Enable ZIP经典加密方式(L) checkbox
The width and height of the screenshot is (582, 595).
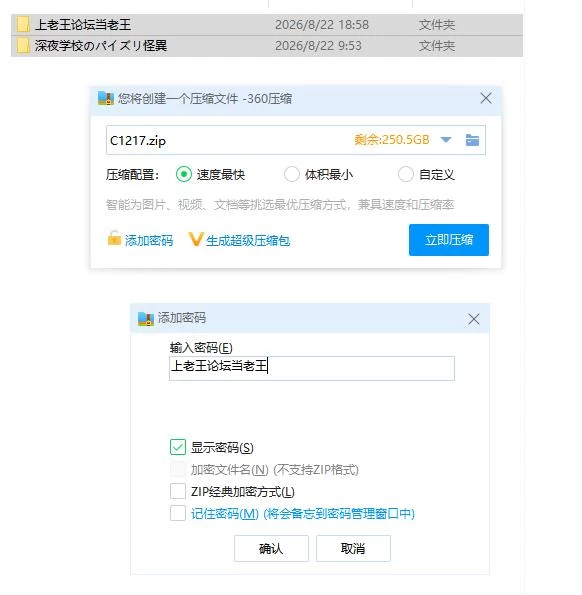pos(178,491)
